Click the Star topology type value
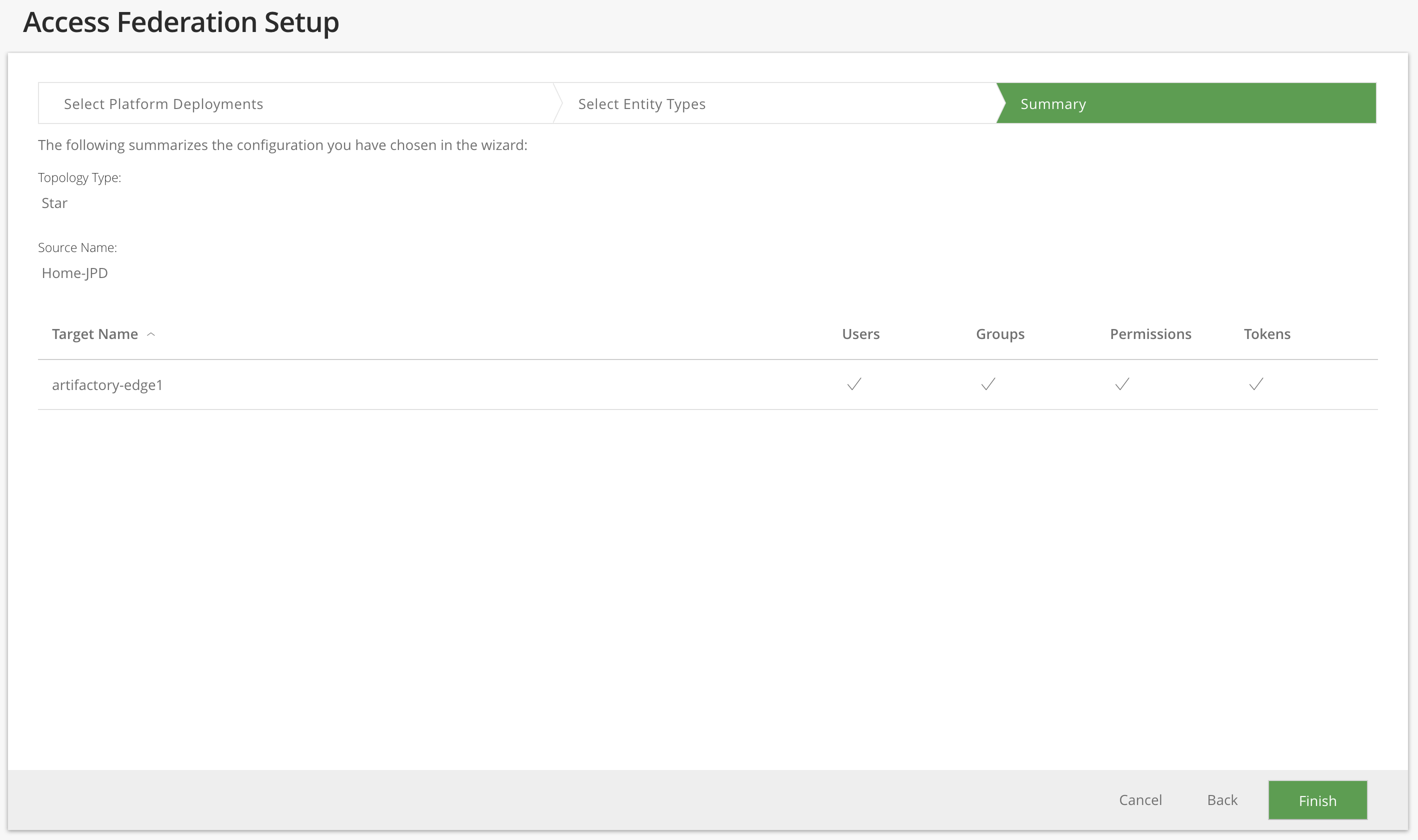Viewport: 1418px width, 840px height. tap(54, 203)
